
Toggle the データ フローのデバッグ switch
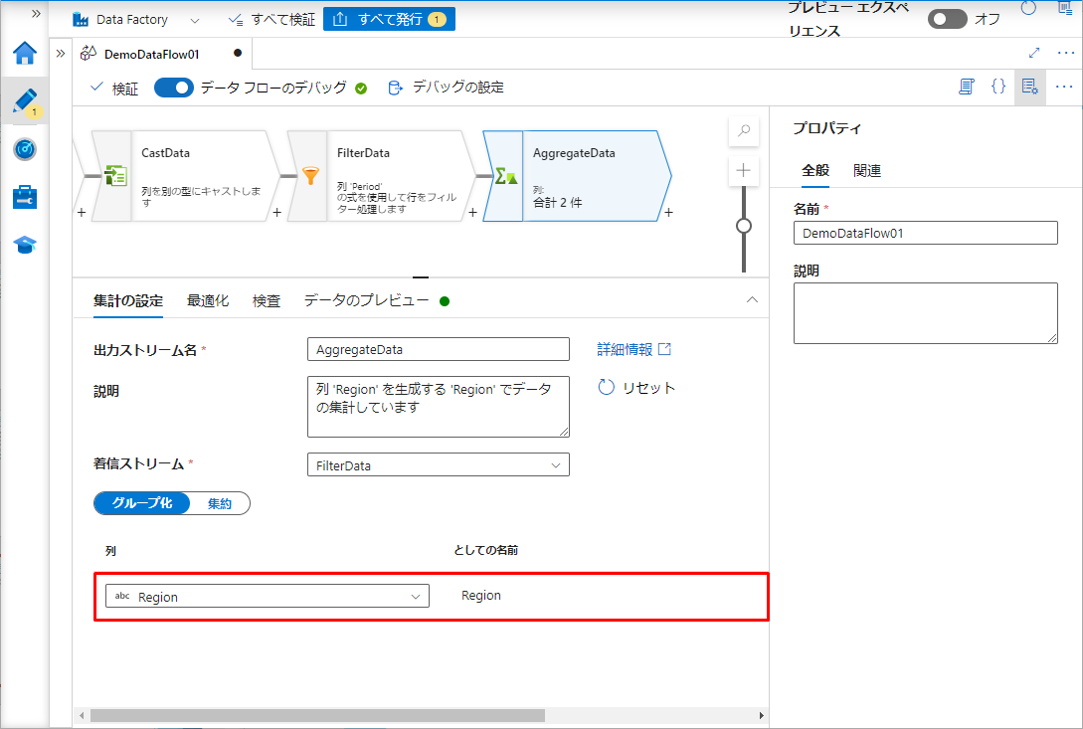point(173,88)
